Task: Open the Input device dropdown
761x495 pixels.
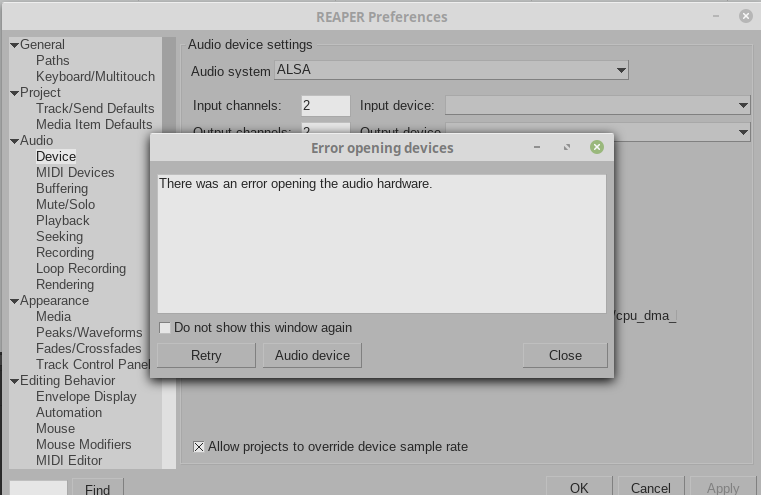Action: point(598,105)
